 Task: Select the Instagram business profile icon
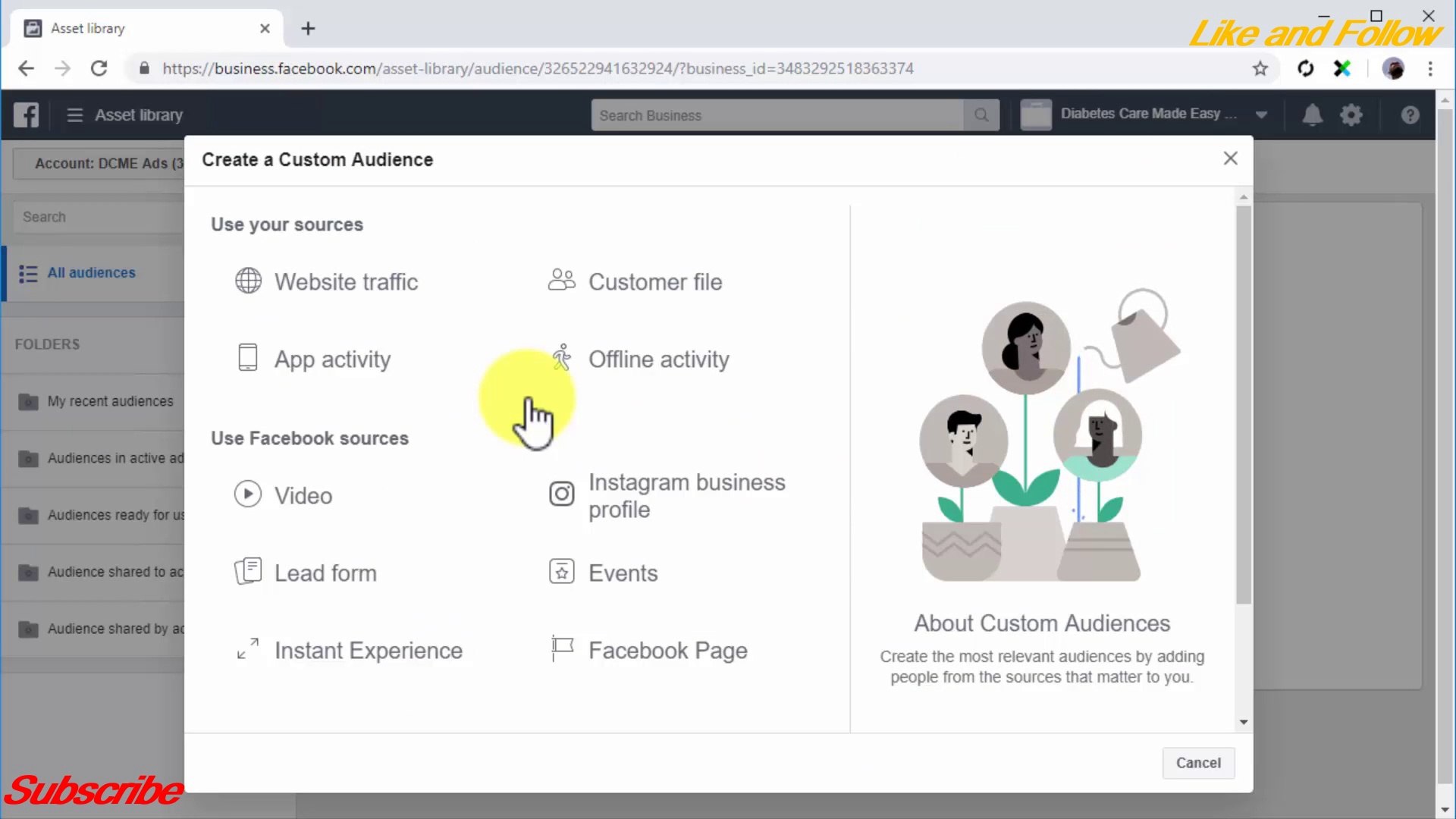point(561,494)
